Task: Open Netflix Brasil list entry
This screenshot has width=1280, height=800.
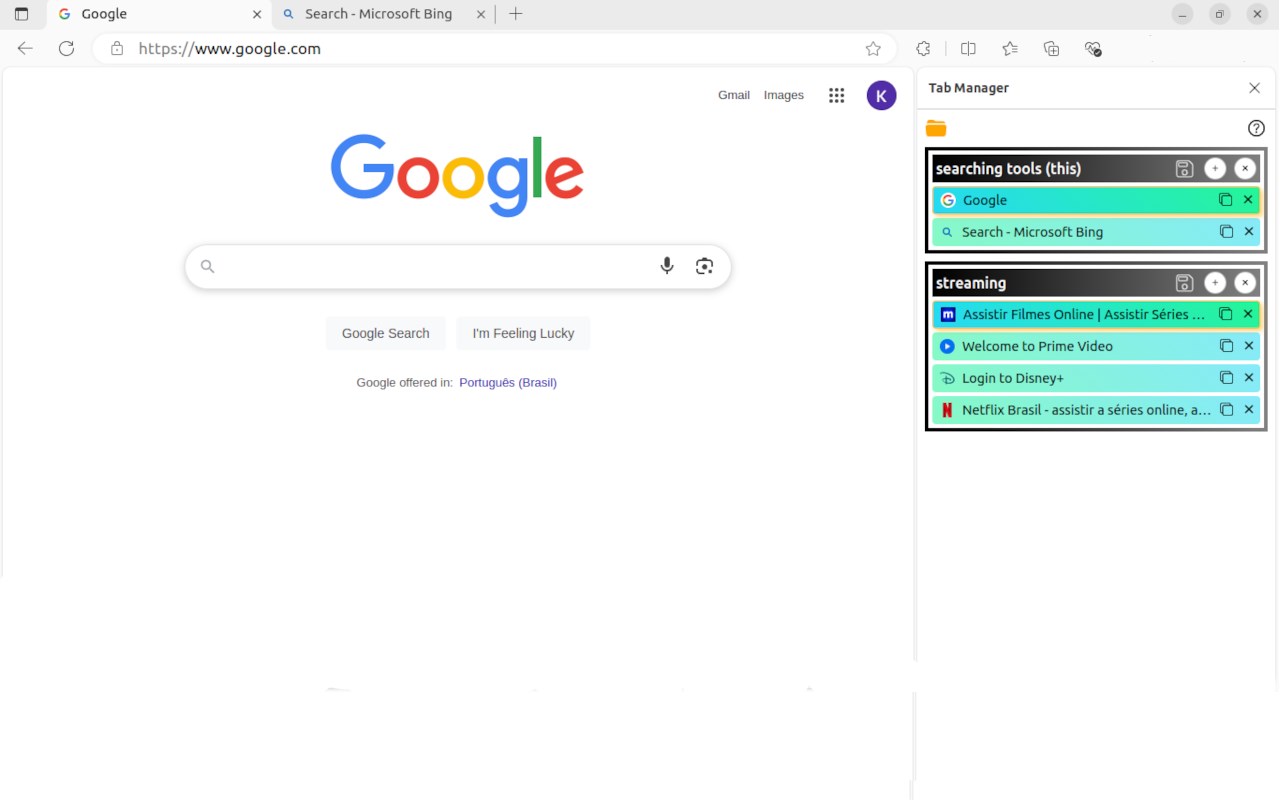Action: pos(1096,410)
